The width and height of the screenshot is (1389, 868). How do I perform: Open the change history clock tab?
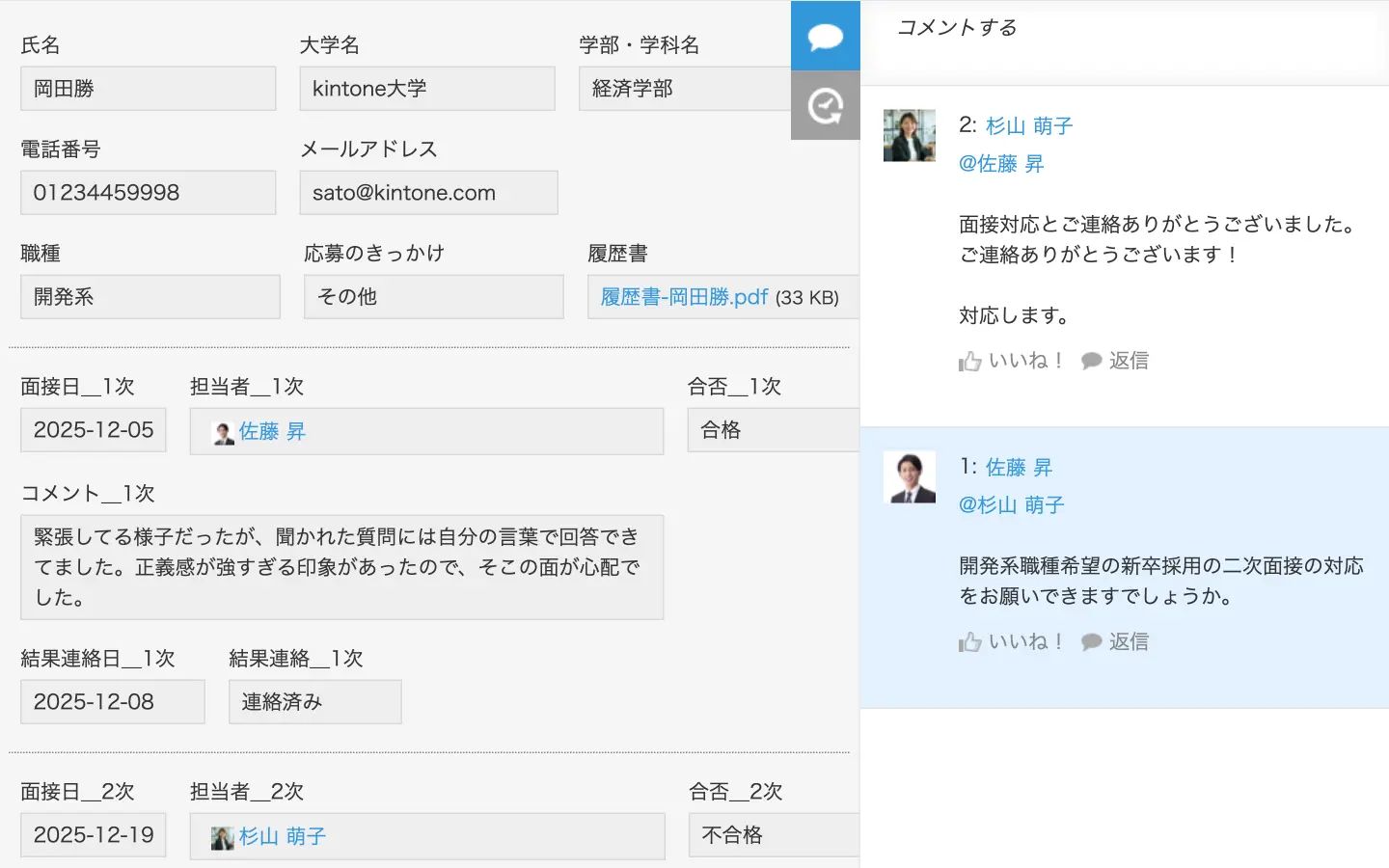(825, 106)
